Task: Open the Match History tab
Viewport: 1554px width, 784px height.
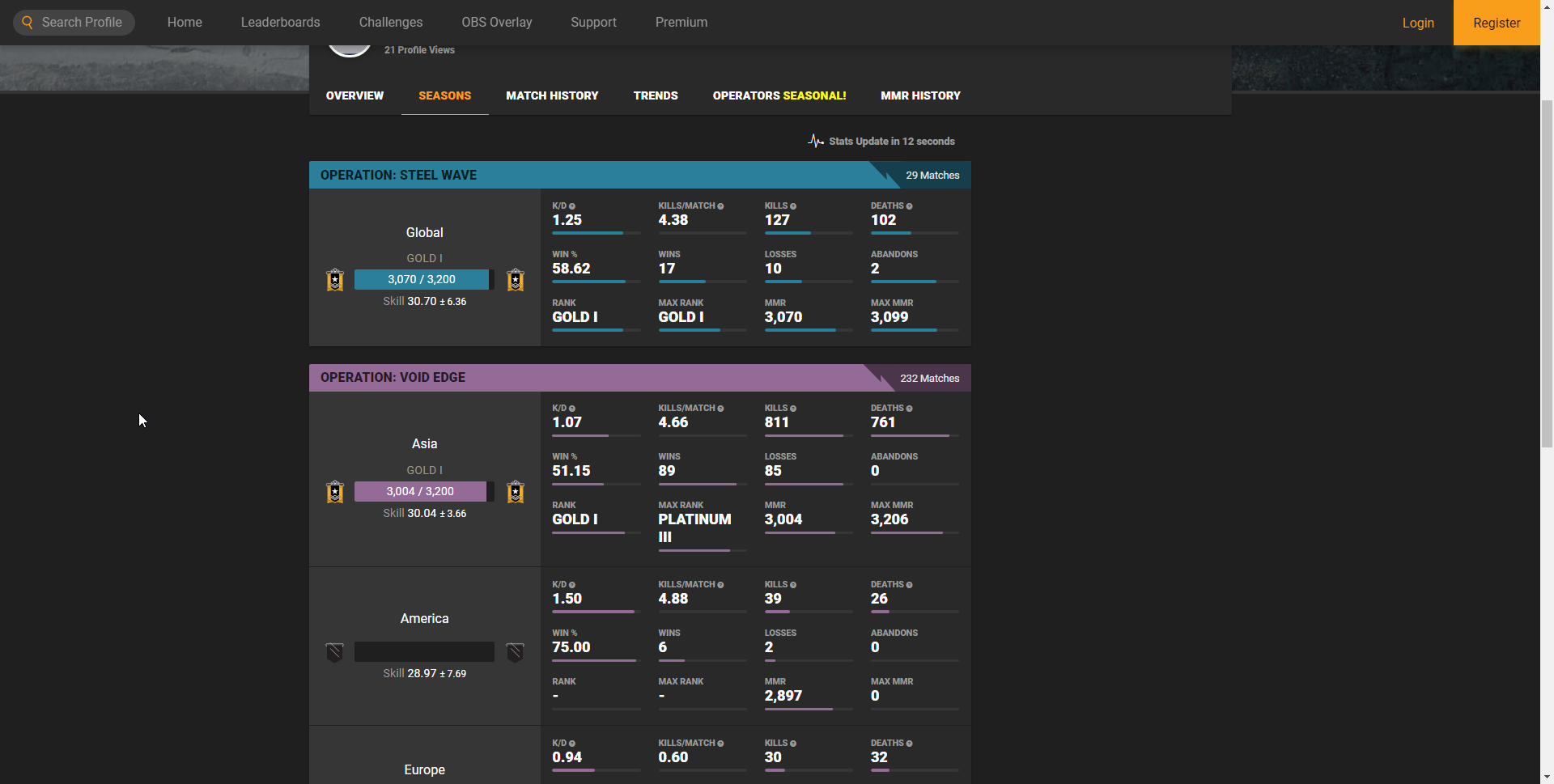Action: tap(552, 95)
